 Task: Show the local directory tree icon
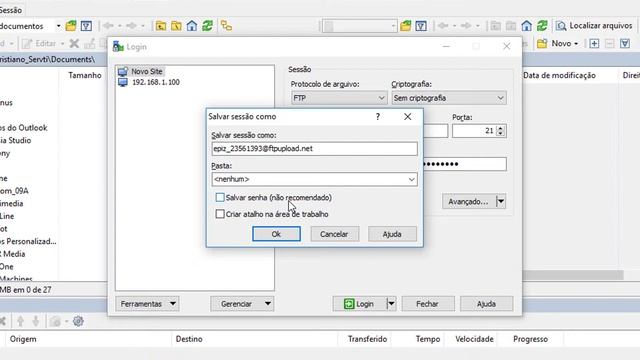click(227, 26)
